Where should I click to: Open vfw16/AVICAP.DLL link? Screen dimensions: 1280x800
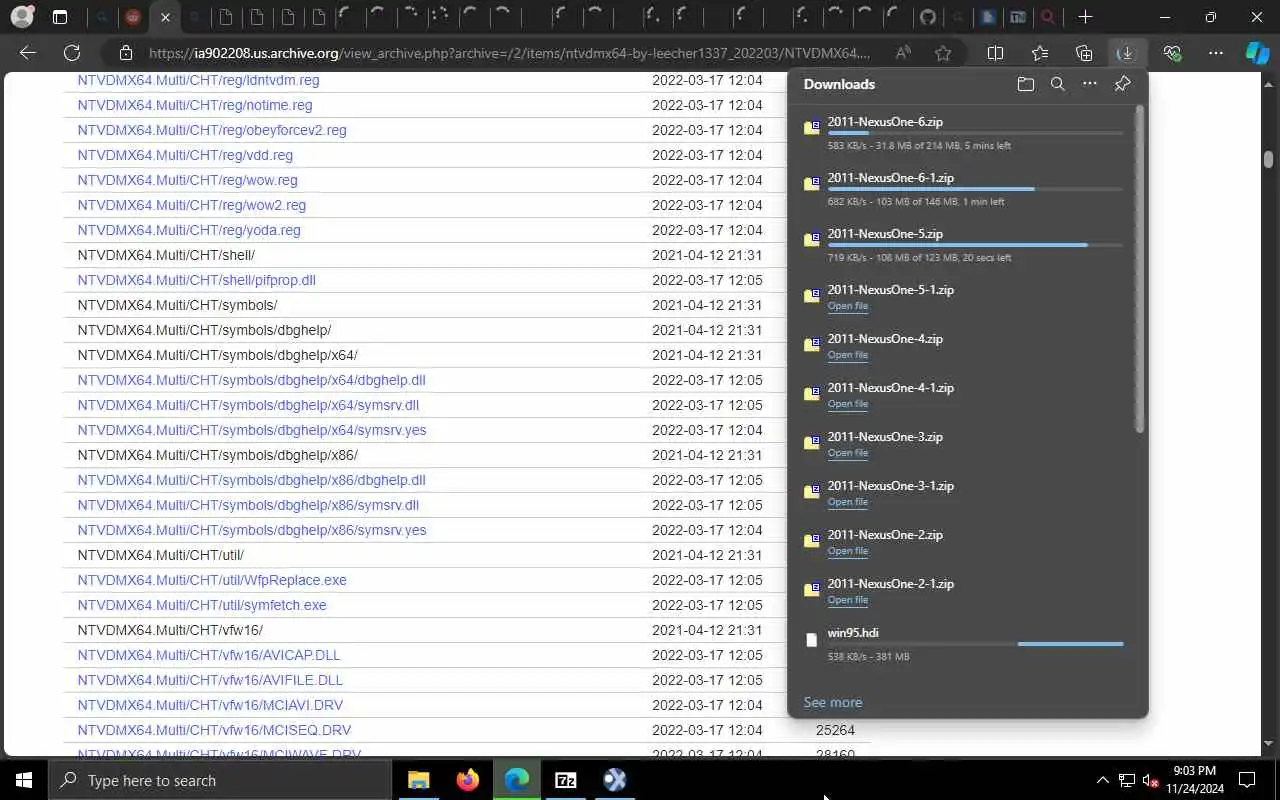[x=209, y=655]
